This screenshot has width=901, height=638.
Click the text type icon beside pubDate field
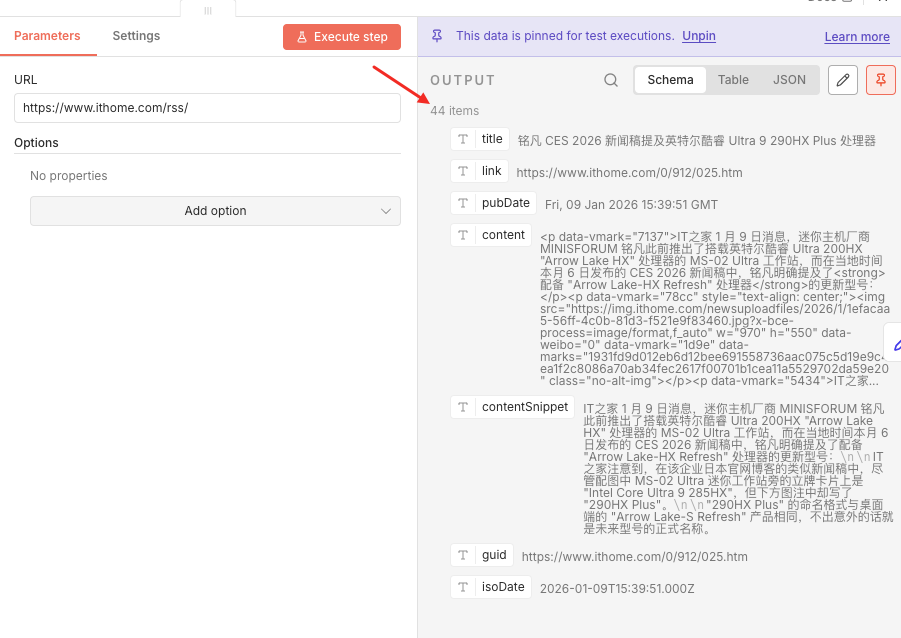tap(463, 203)
